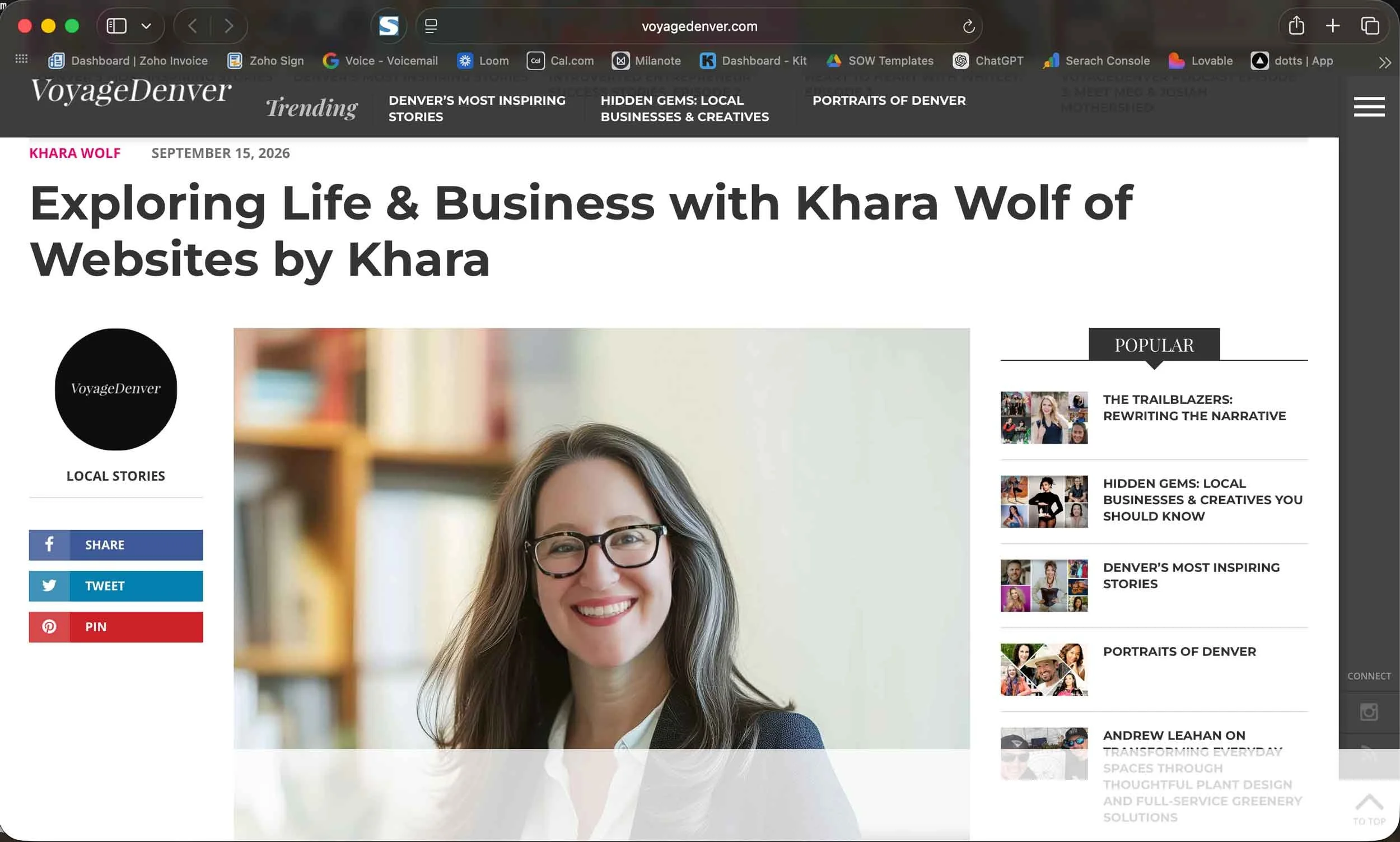Open Portraits of Denver nav item
The height and width of the screenshot is (842, 1400).
tap(889, 100)
